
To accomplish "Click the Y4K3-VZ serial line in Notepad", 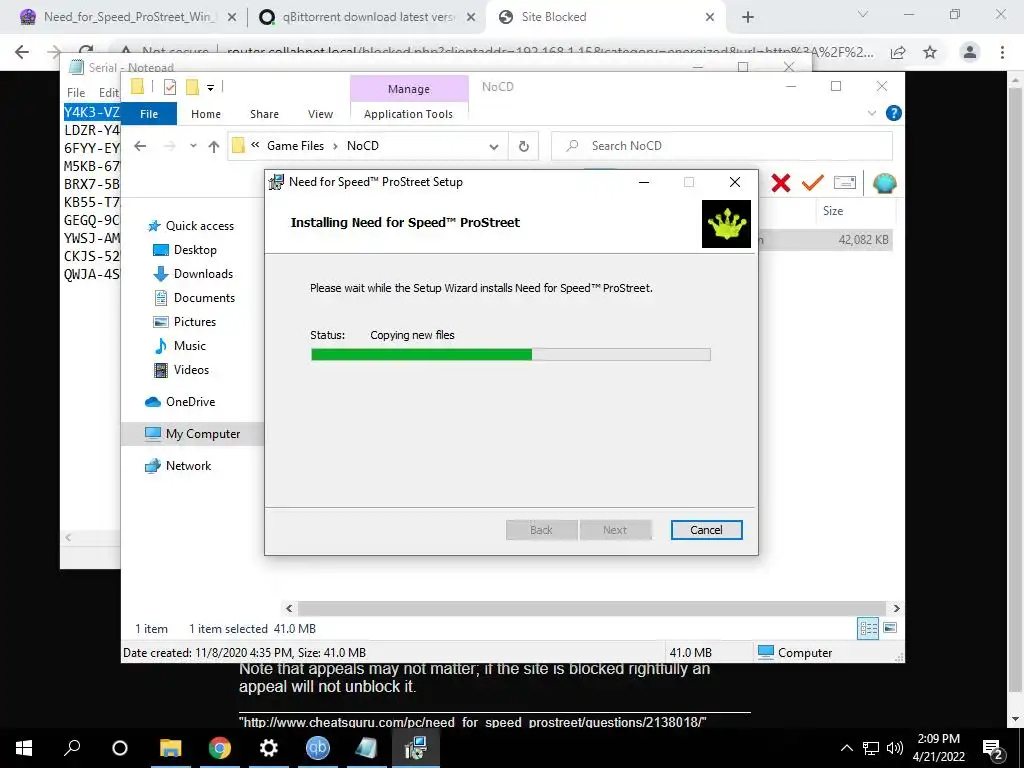I will click(x=92, y=112).
